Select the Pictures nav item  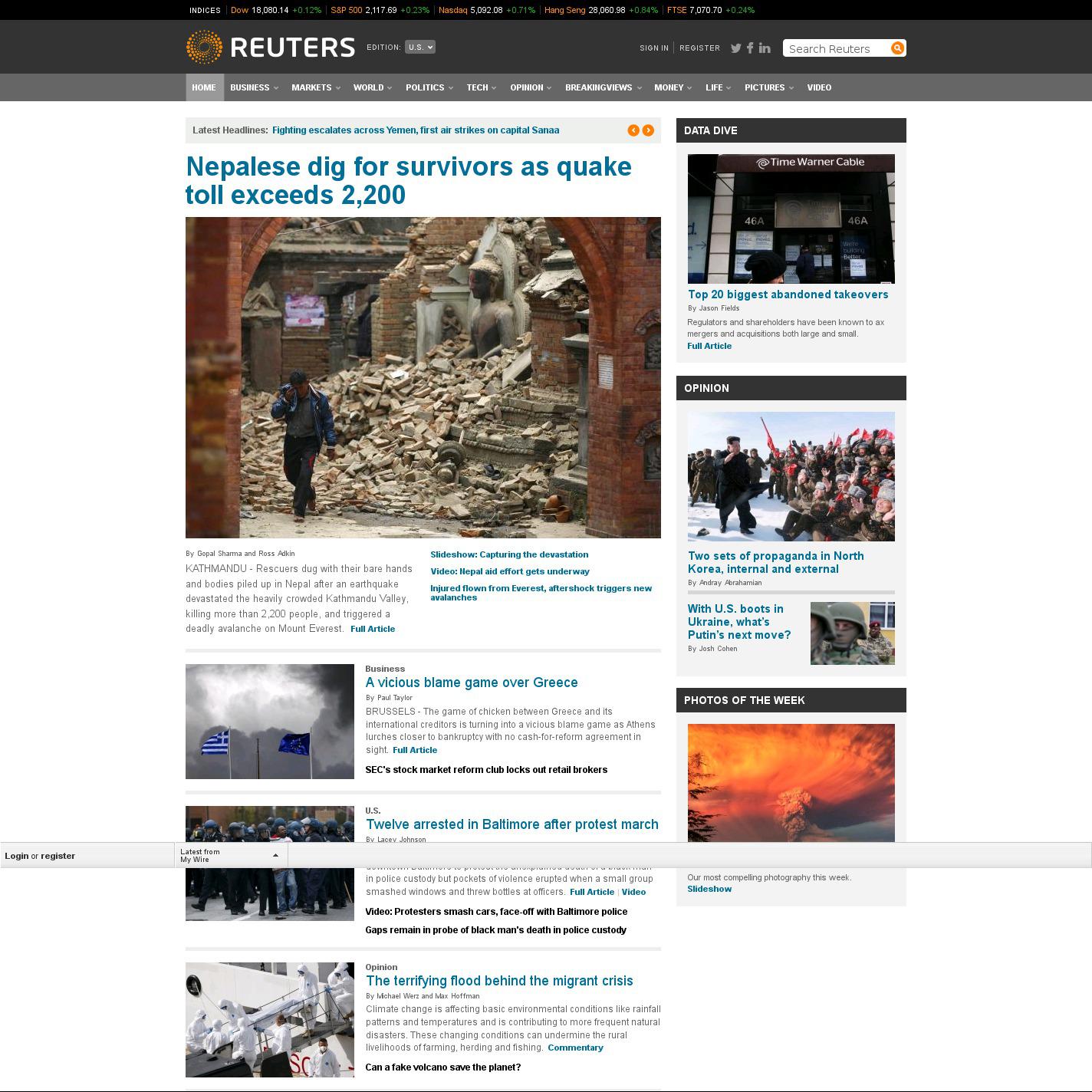pos(768,87)
